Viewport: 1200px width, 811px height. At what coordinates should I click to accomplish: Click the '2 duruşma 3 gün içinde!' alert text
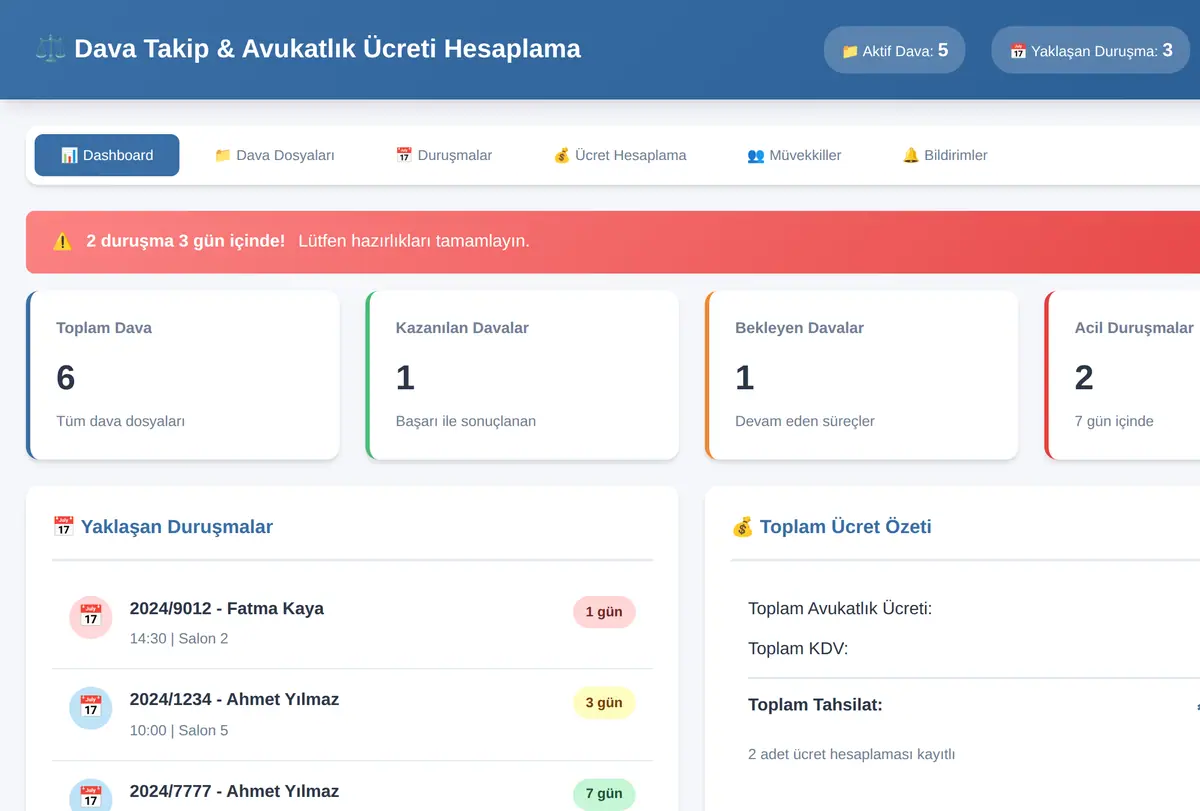186,241
